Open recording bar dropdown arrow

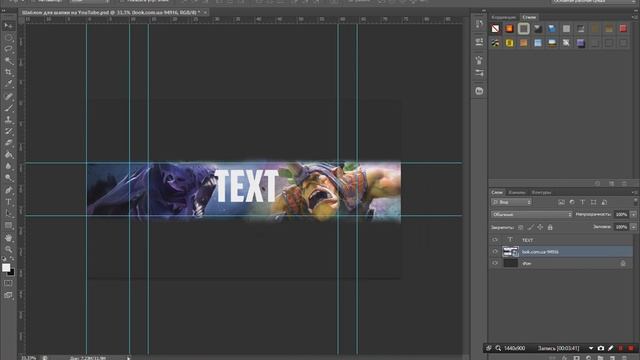[x=591, y=348]
